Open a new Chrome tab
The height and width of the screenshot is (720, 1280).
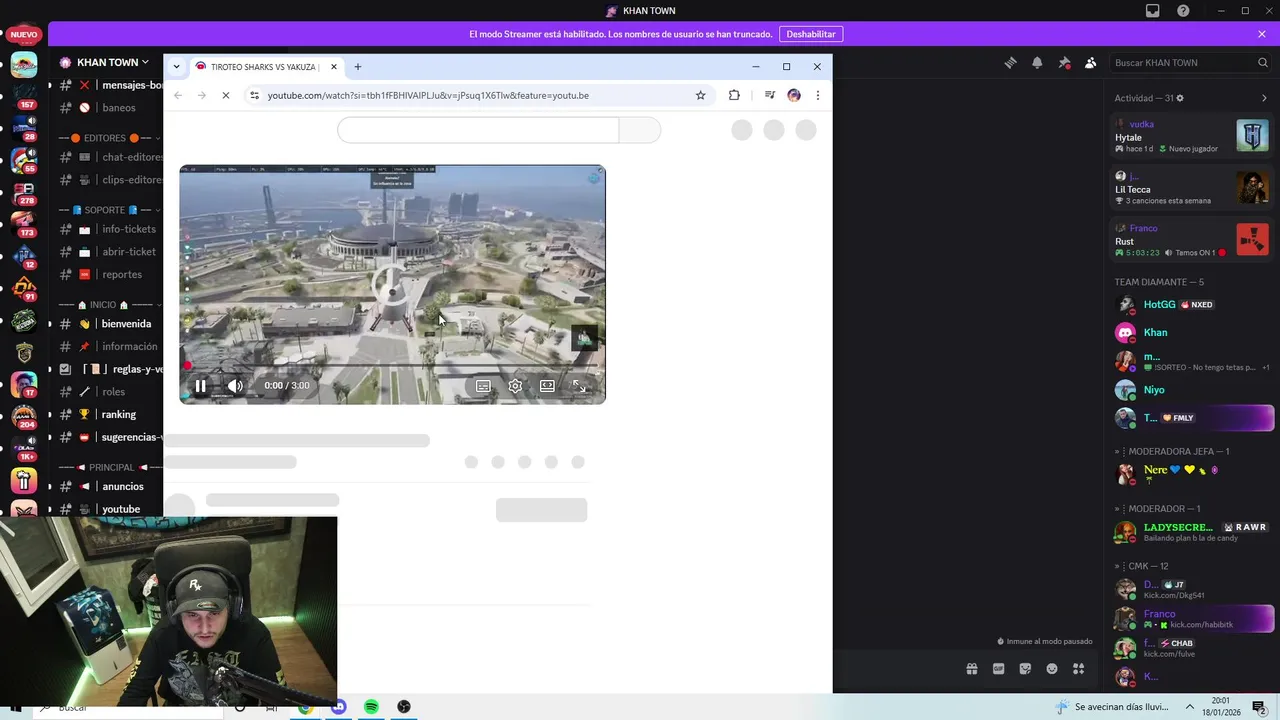[x=357, y=67]
